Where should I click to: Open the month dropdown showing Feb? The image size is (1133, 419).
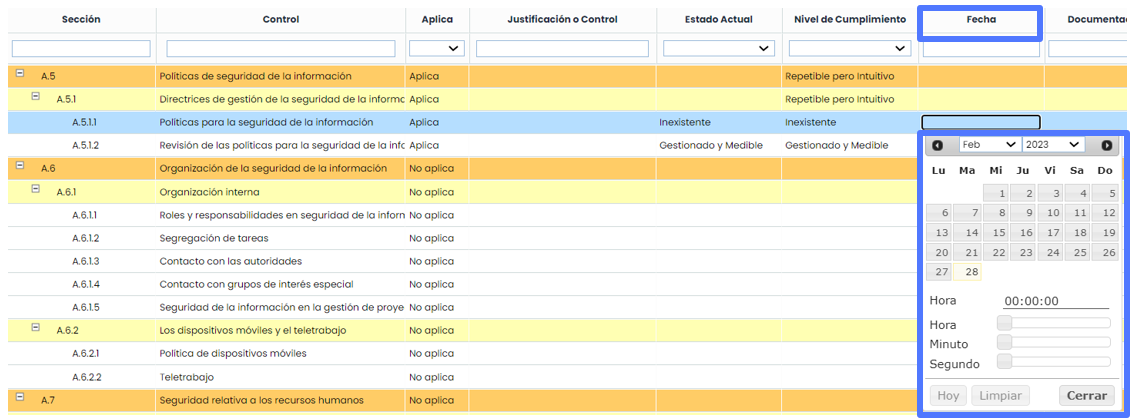point(989,145)
